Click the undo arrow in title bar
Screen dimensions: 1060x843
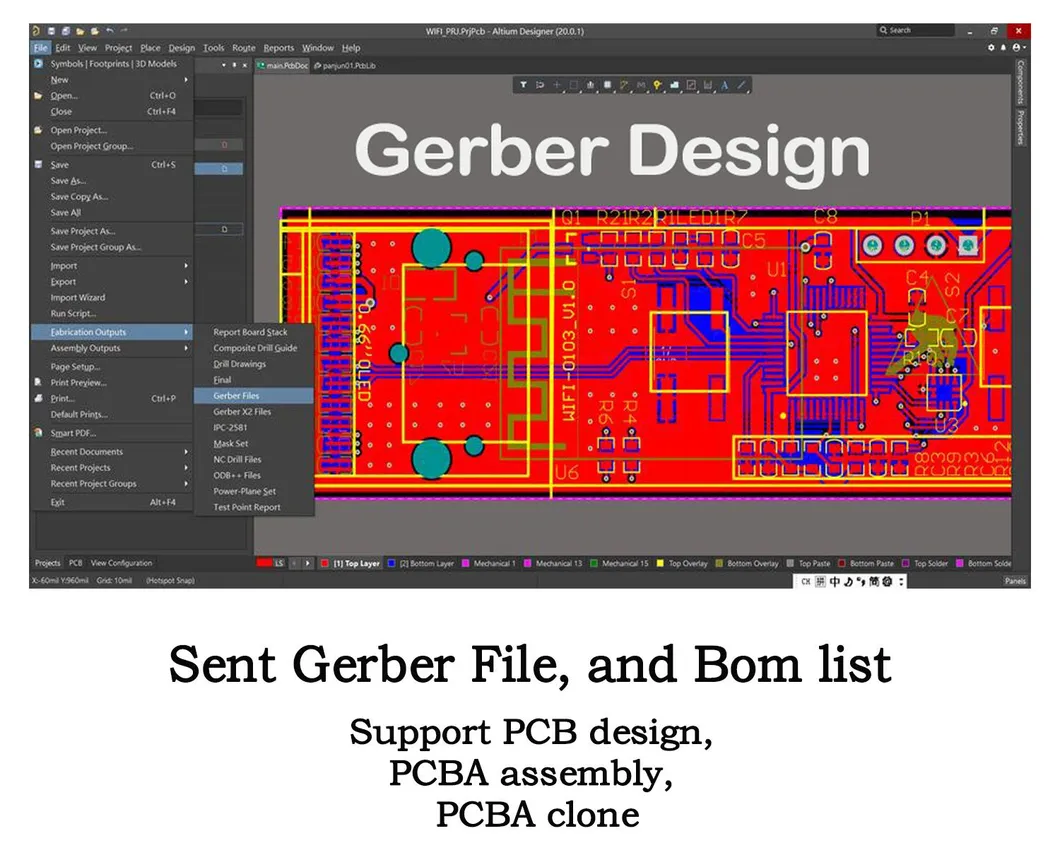(109, 31)
